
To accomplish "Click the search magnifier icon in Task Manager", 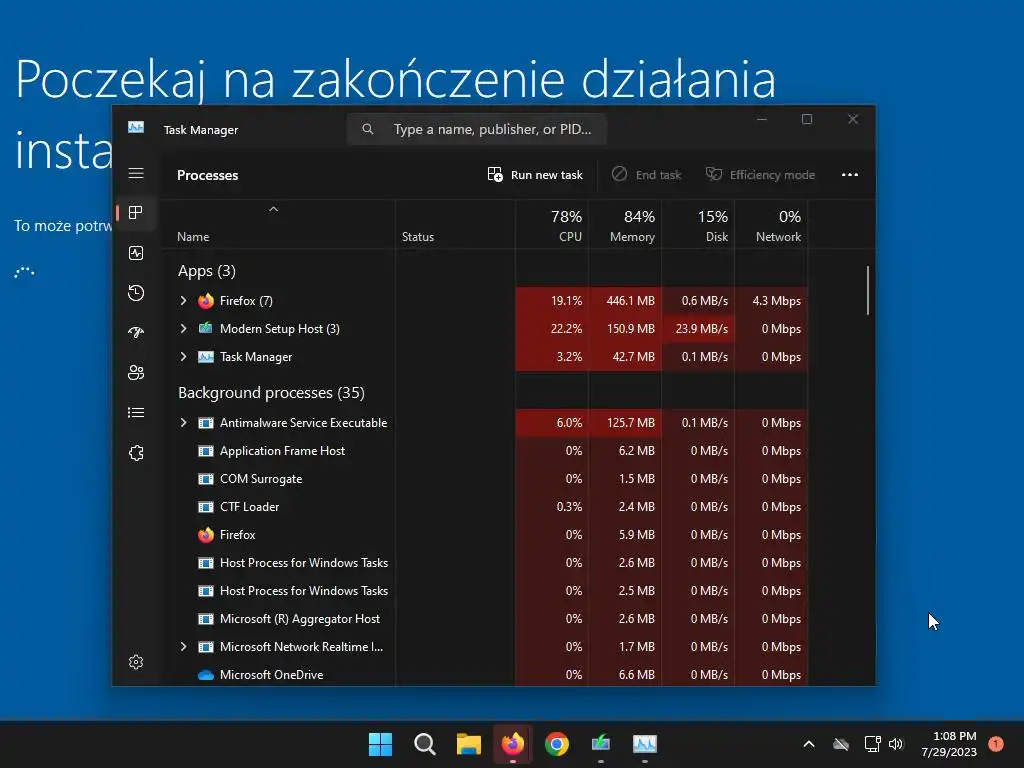I will [368, 129].
